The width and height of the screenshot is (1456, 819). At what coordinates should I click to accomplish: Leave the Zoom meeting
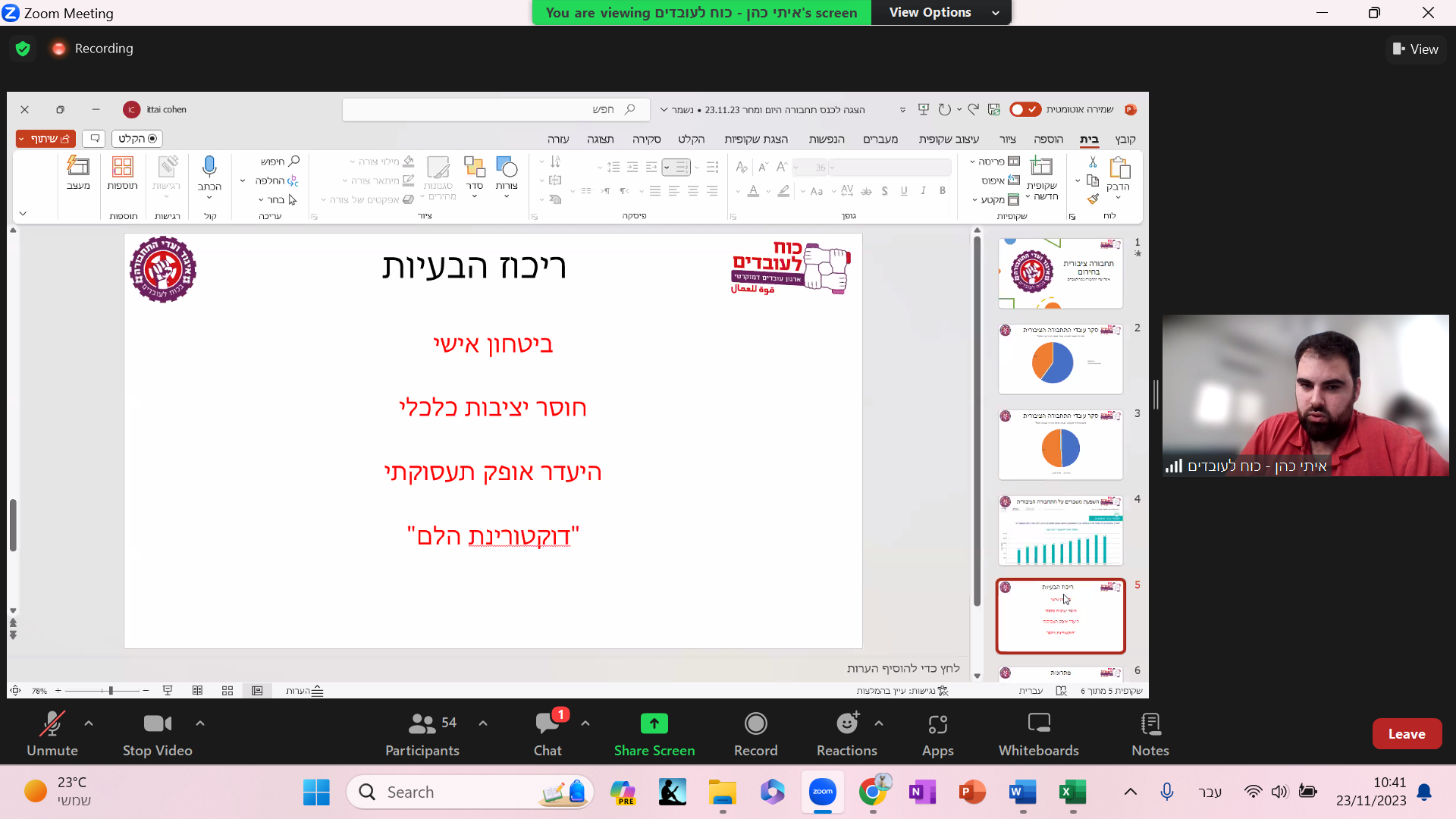[x=1406, y=733]
